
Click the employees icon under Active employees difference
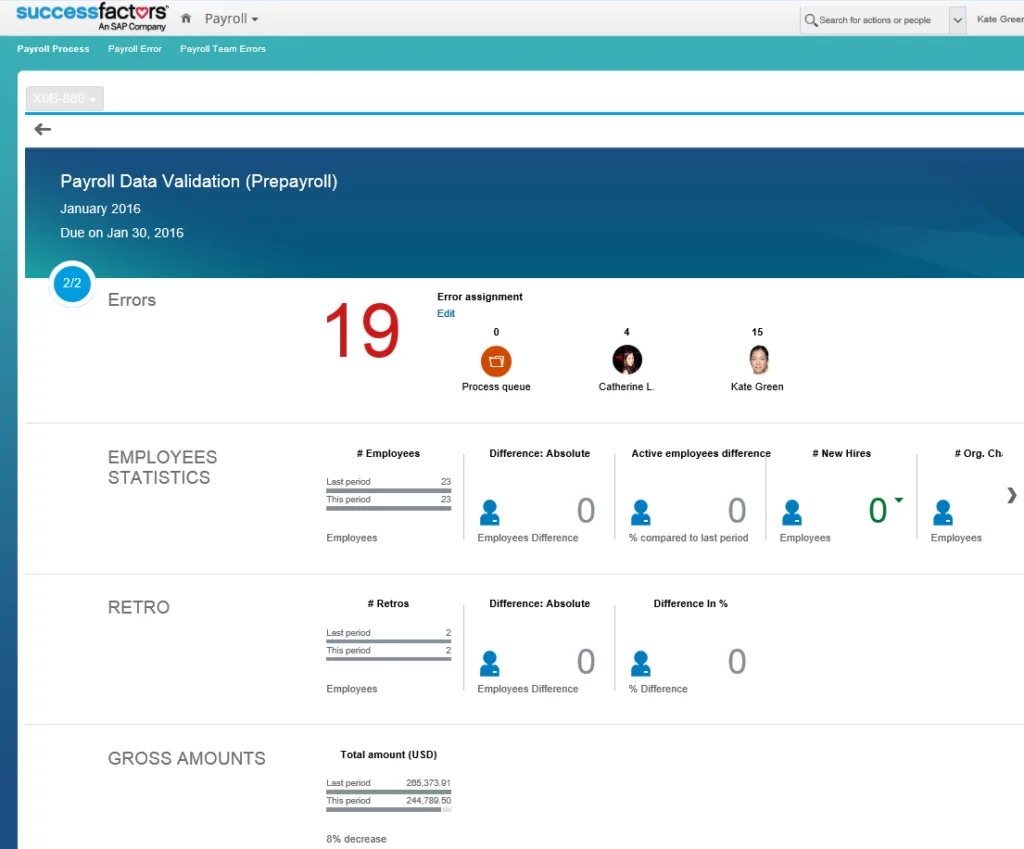point(641,510)
